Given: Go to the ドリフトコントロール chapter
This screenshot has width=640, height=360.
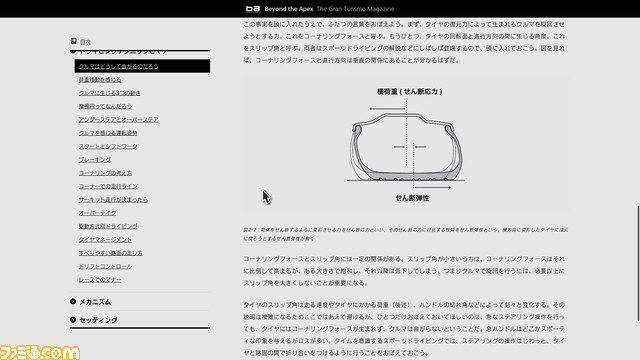Looking at the screenshot, I should (x=105, y=266).
